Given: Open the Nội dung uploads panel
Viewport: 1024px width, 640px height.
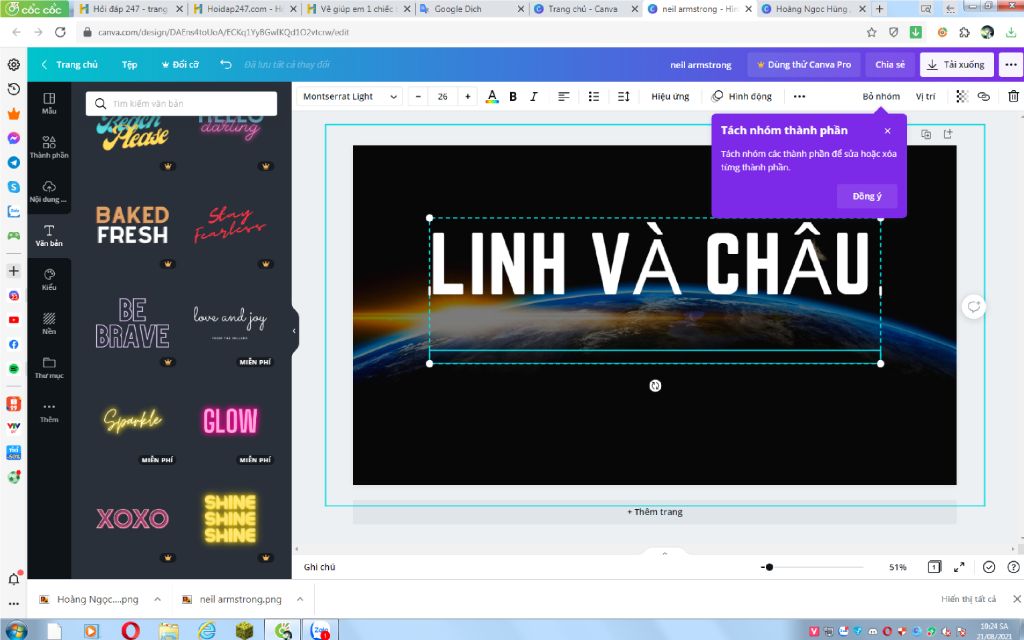Looking at the screenshot, I should [x=49, y=191].
